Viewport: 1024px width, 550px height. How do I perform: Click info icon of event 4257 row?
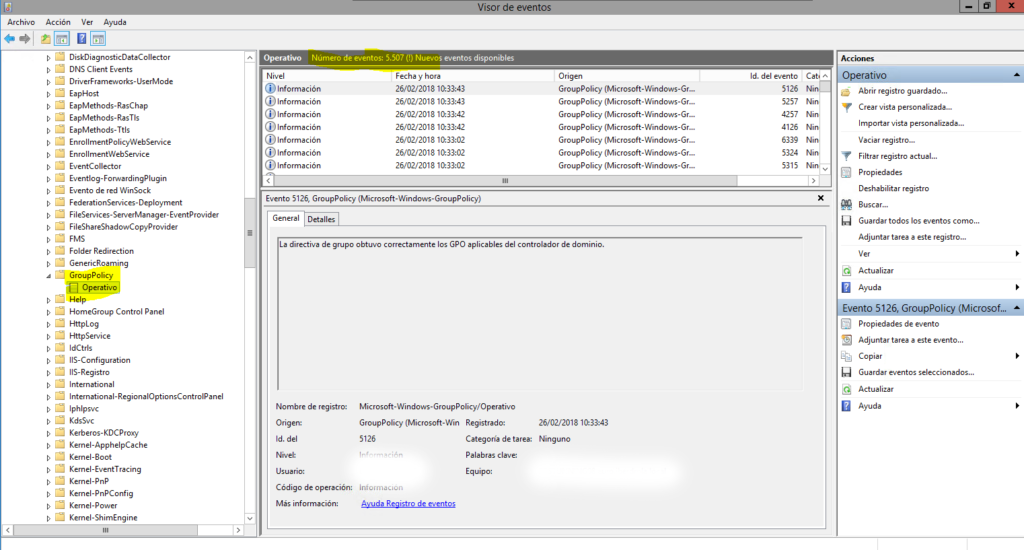pos(270,114)
